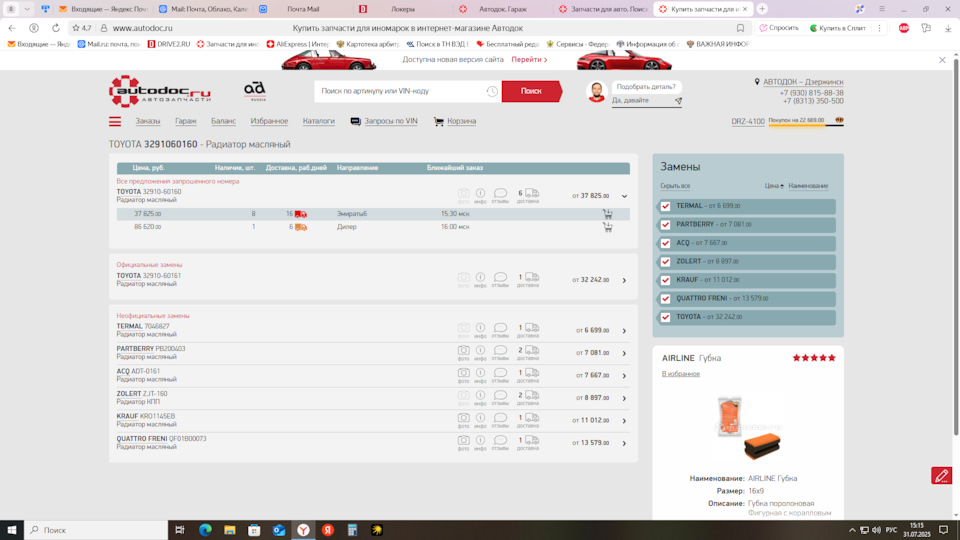
Task: Sort replacements by Цена
Action: (x=773, y=186)
